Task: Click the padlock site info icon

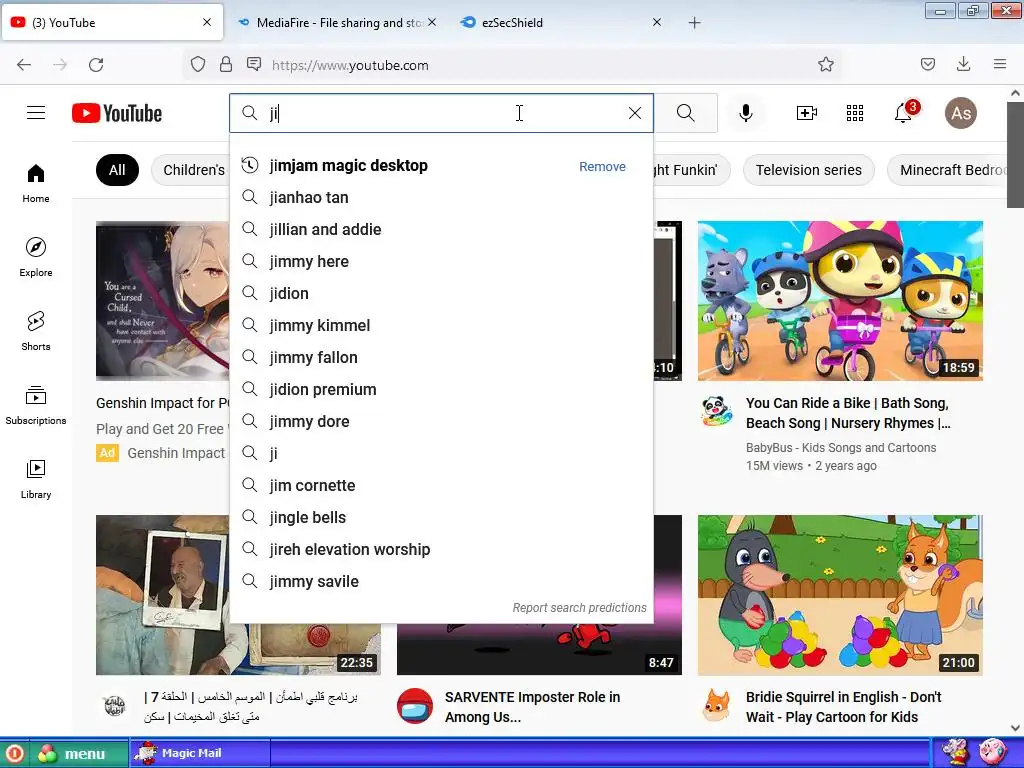Action: [226, 64]
